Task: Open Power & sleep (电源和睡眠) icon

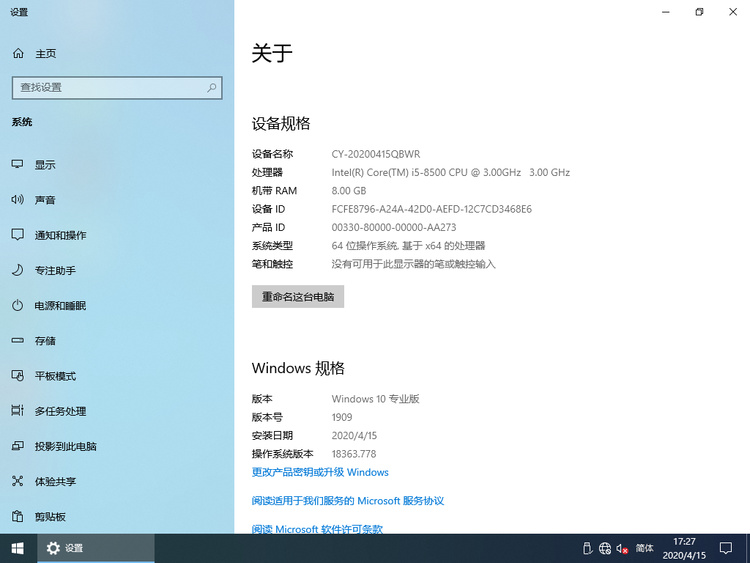Action: click(x=17, y=305)
